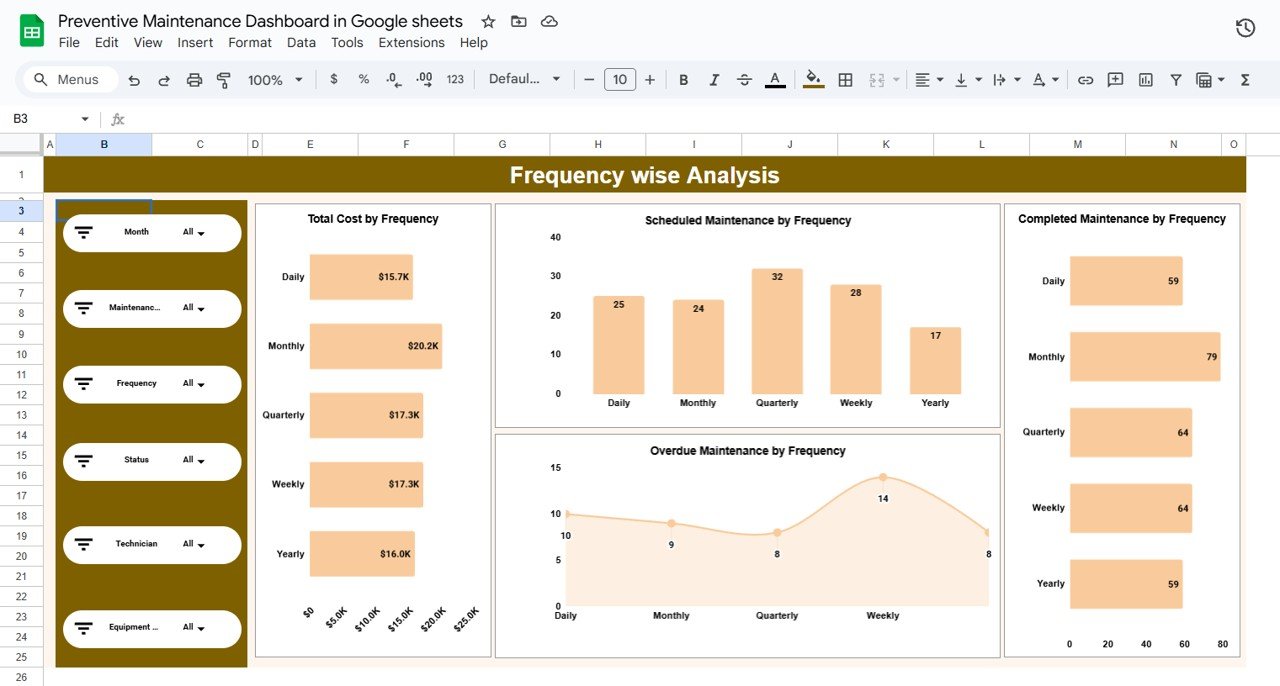Open the text alignment dropdown arrow
1280x686 pixels.
[941, 79]
